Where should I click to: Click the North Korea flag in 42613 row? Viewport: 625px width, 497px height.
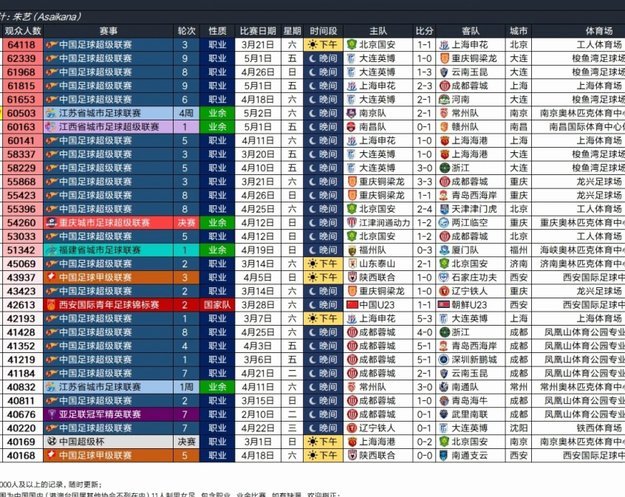pyautogui.click(x=444, y=304)
